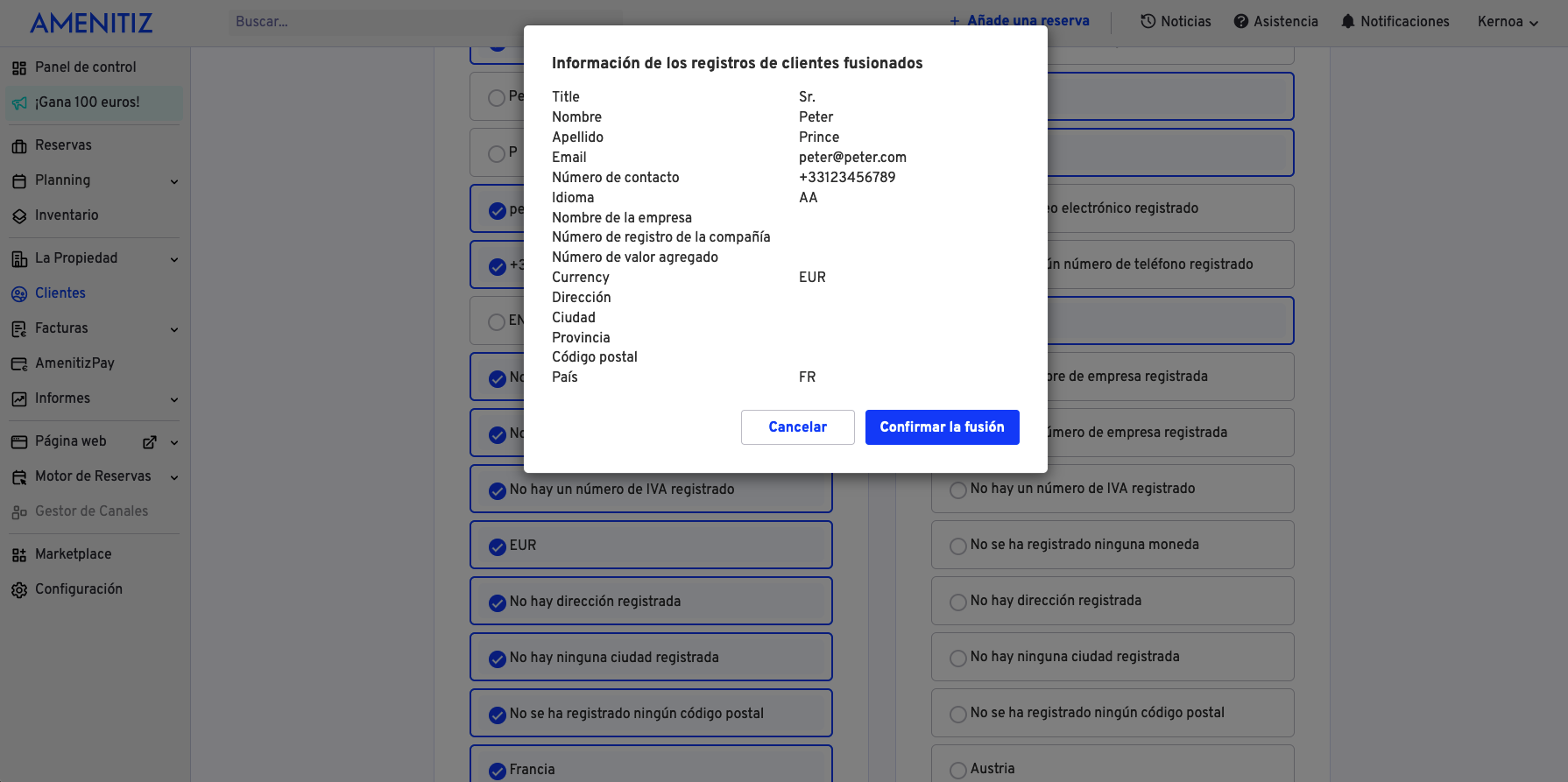This screenshot has height=782, width=1568.
Task: Select right radio 'No hay ninguna ciudad registrada'
Action: (x=958, y=658)
